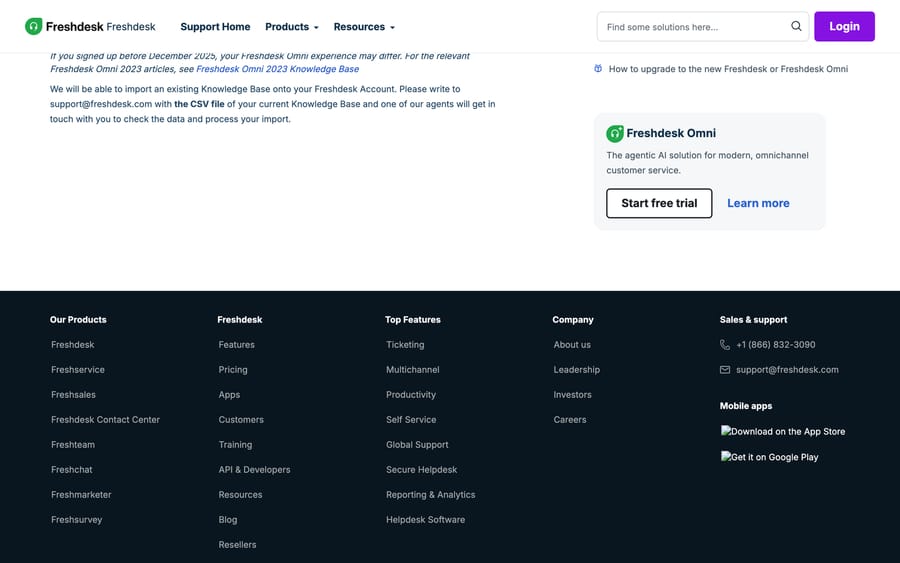Open Freshdesk Contact Center footer link
Viewport: 900px width, 563px height.
tap(105, 420)
